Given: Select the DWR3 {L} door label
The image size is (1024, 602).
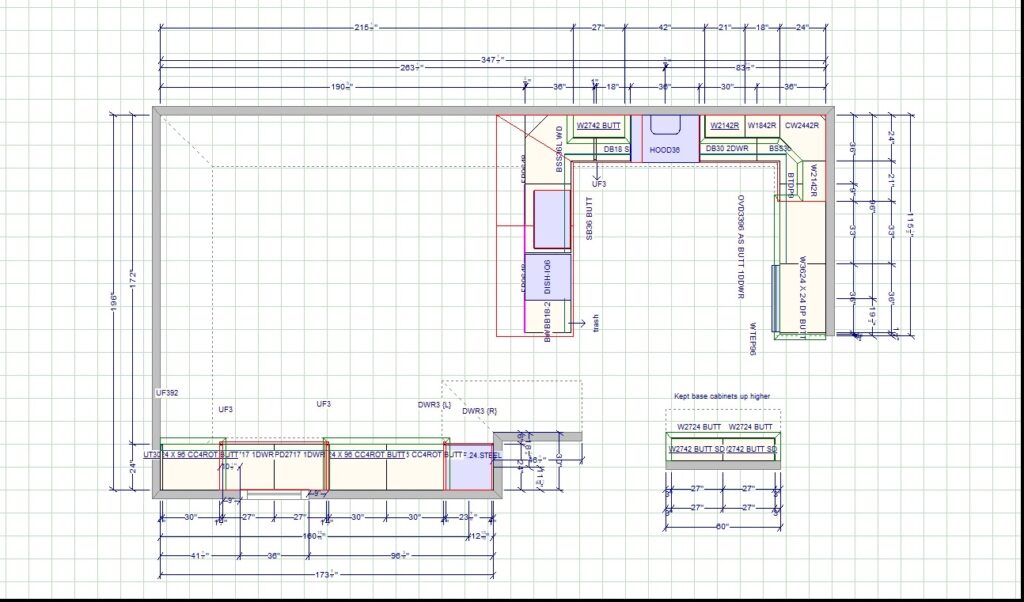Looking at the screenshot, I should coord(435,405).
